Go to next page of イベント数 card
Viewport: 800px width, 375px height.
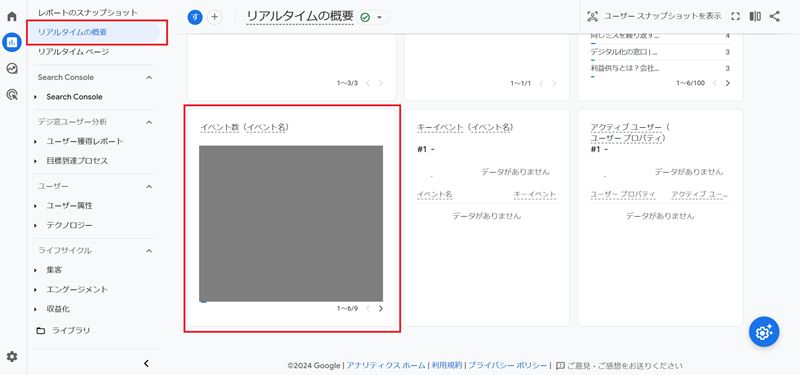click(x=381, y=309)
